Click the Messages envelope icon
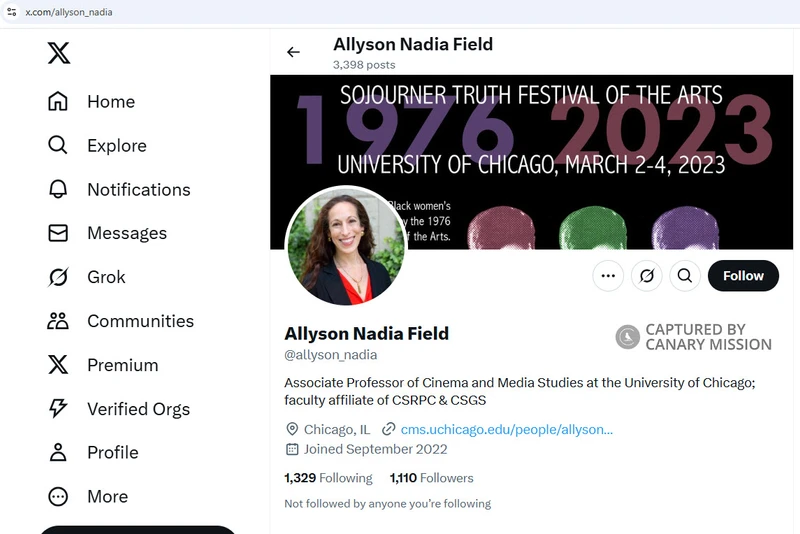Image resolution: width=800 pixels, height=534 pixels. pos(58,233)
